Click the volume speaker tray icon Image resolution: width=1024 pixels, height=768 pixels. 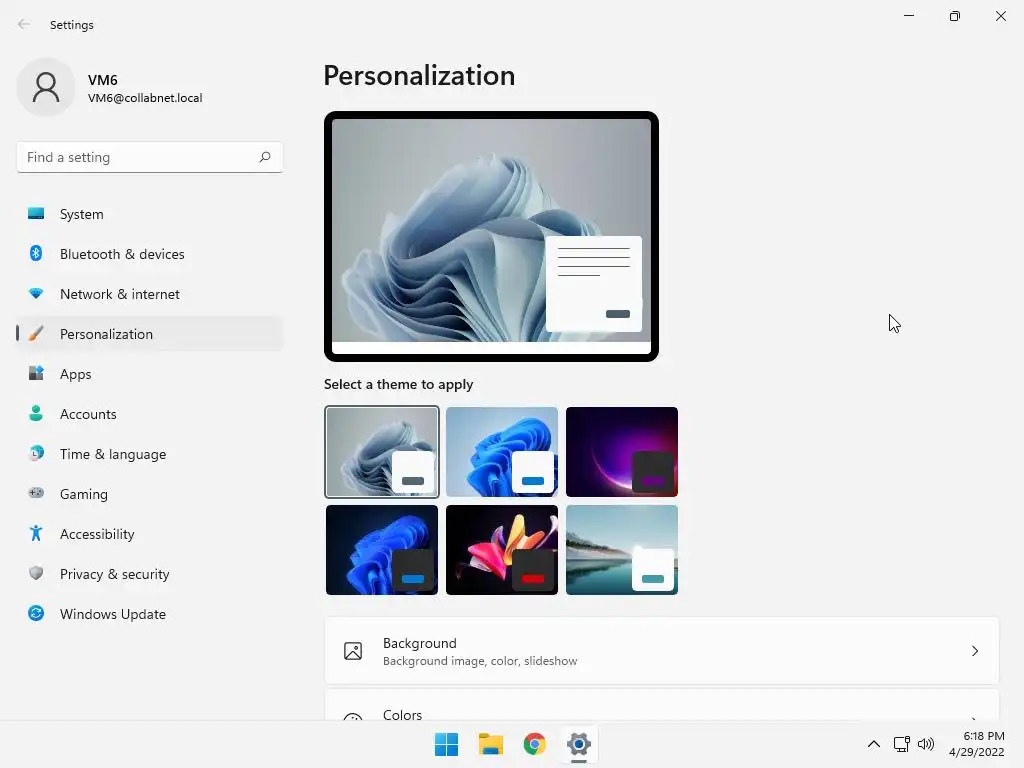pos(926,744)
